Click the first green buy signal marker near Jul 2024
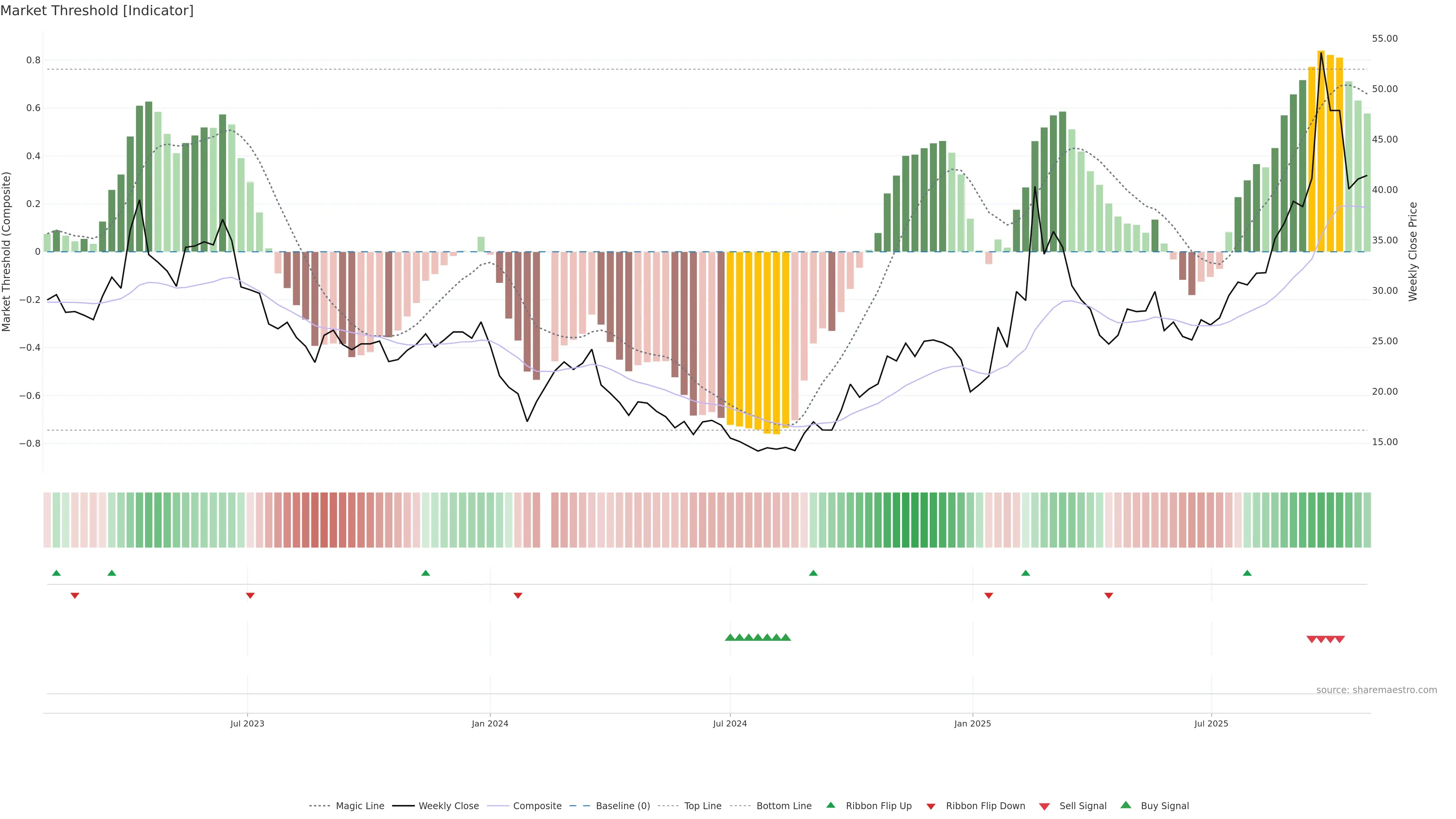 730,637
